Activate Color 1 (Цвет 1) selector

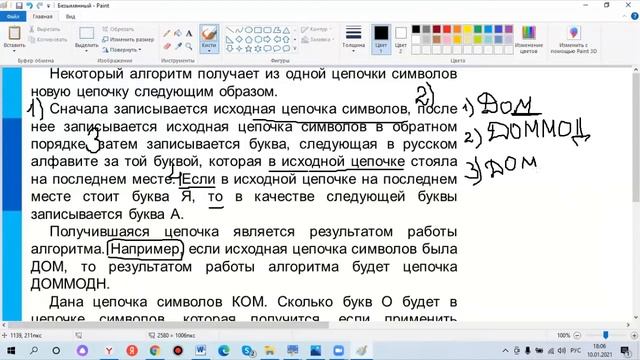point(381,39)
